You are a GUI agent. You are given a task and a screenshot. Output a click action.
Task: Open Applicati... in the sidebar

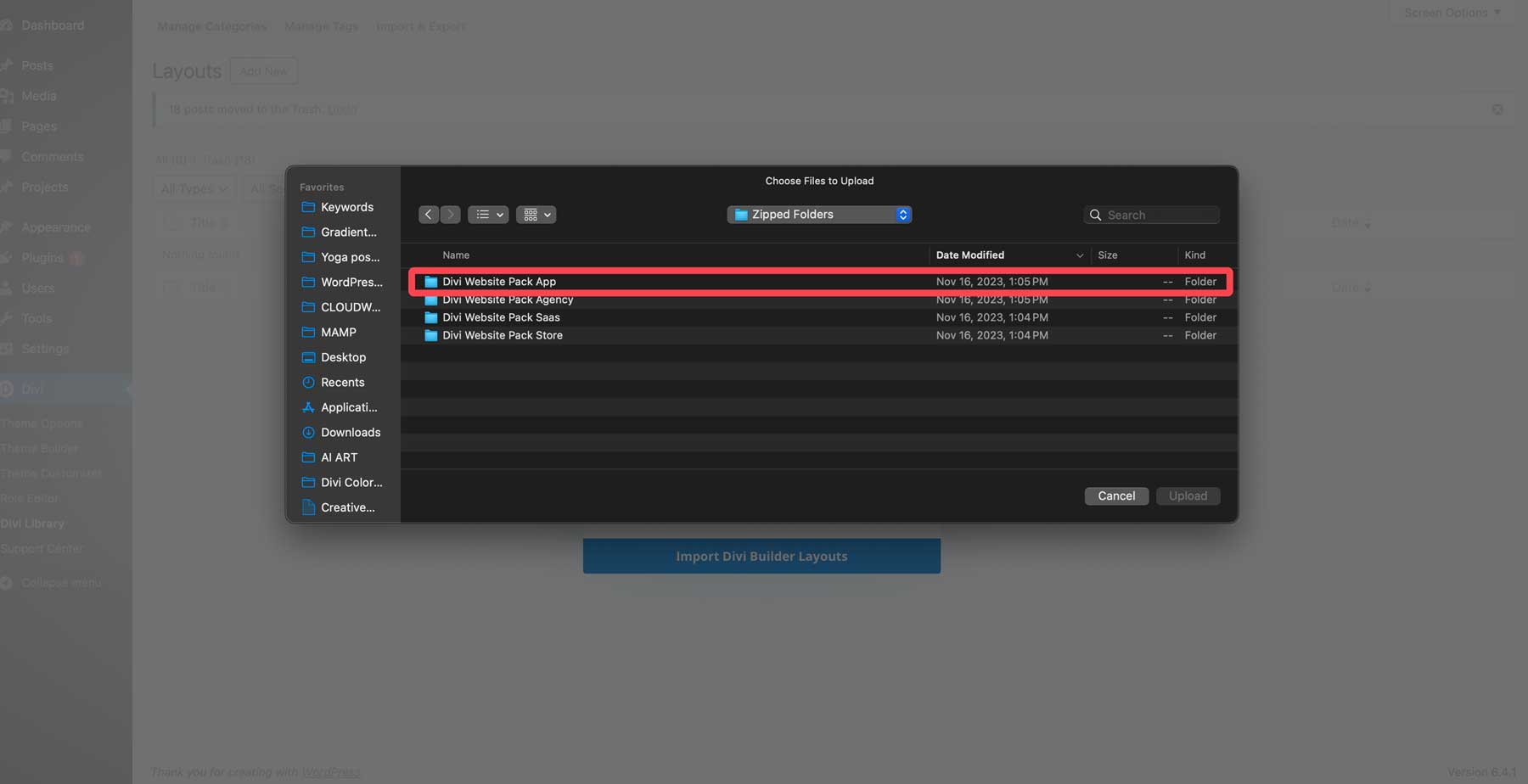pos(349,407)
